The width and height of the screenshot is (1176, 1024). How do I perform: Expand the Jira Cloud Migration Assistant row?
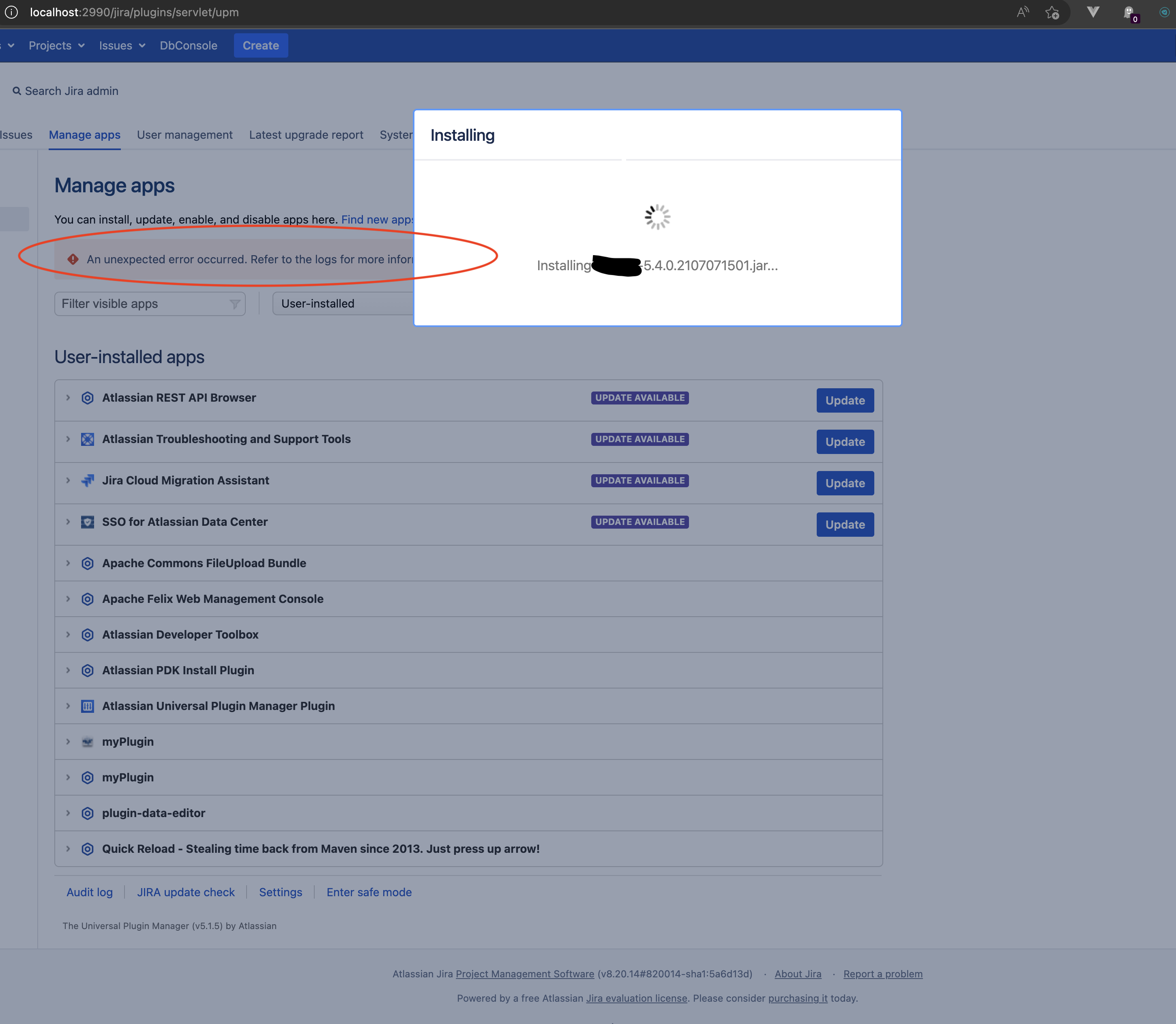click(68, 481)
